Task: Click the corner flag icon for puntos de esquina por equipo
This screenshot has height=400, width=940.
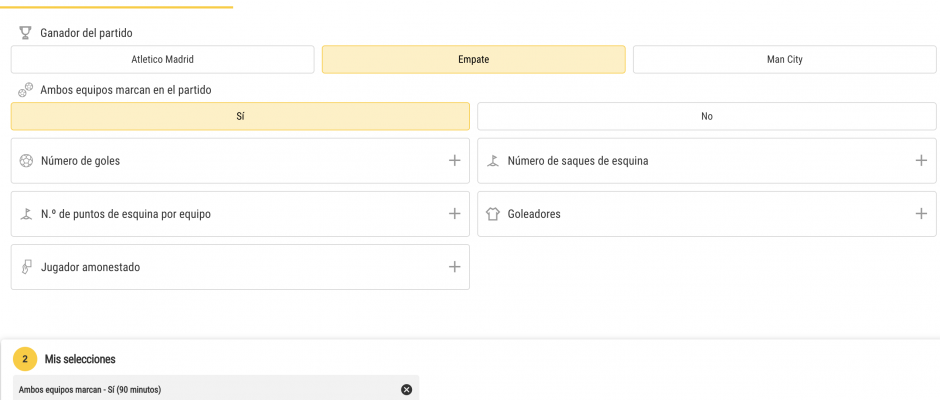Action: (26, 214)
